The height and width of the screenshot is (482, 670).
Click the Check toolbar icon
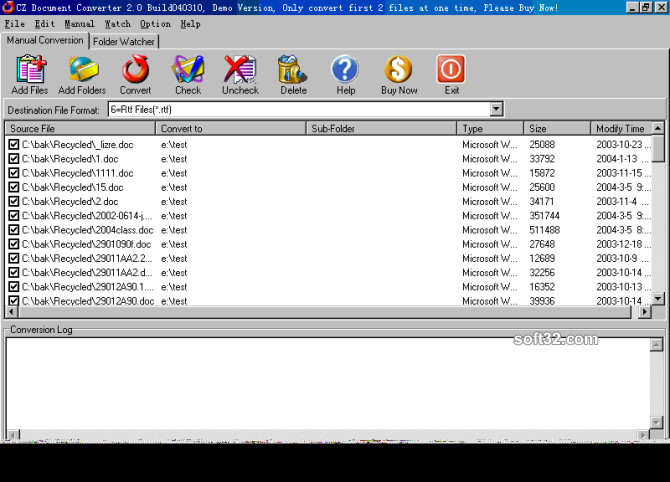[188, 69]
